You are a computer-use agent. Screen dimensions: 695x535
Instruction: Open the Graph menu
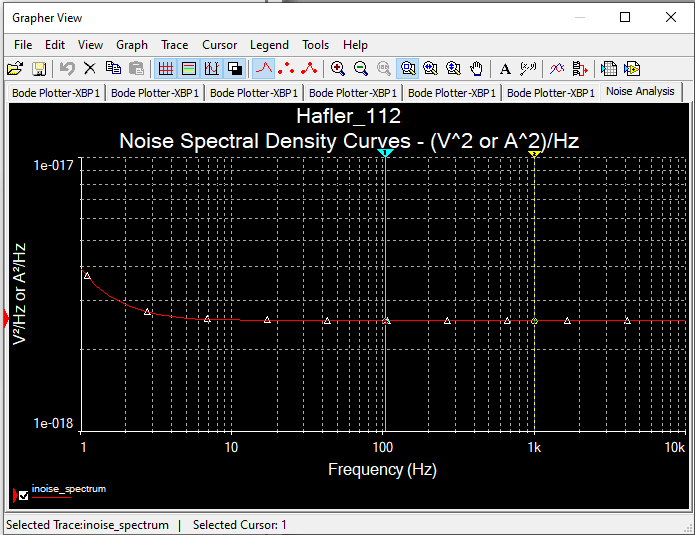(x=132, y=45)
